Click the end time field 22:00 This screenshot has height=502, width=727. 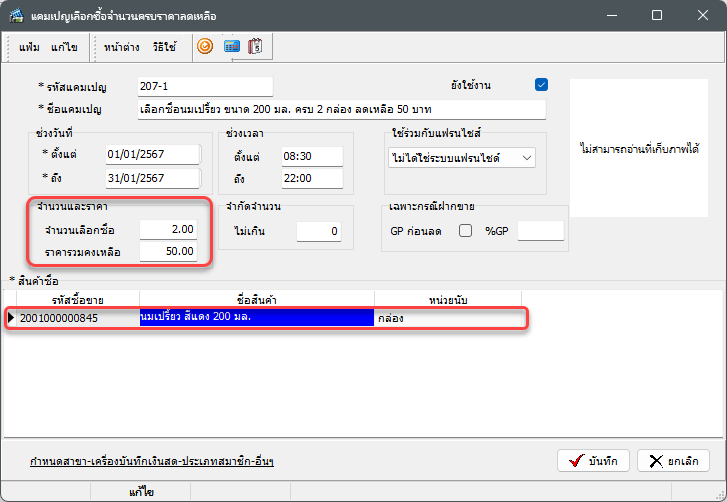pyautogui.click(x=310, y=178)
